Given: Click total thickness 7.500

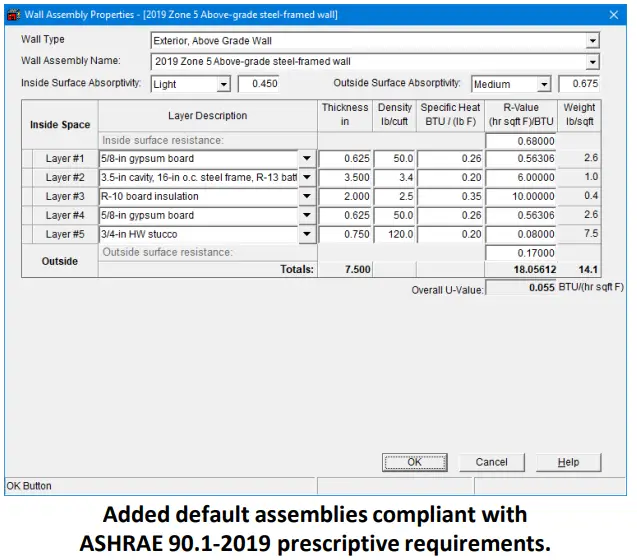Looking at the screenshot, I should point(345,269).
